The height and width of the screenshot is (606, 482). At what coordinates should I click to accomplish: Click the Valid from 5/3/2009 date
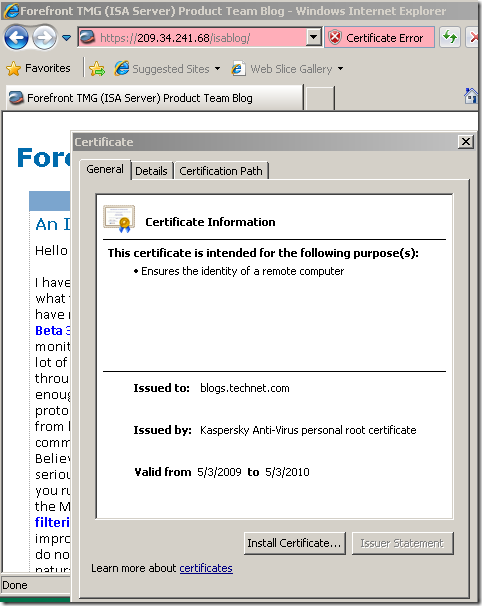[x=219, y=472]
